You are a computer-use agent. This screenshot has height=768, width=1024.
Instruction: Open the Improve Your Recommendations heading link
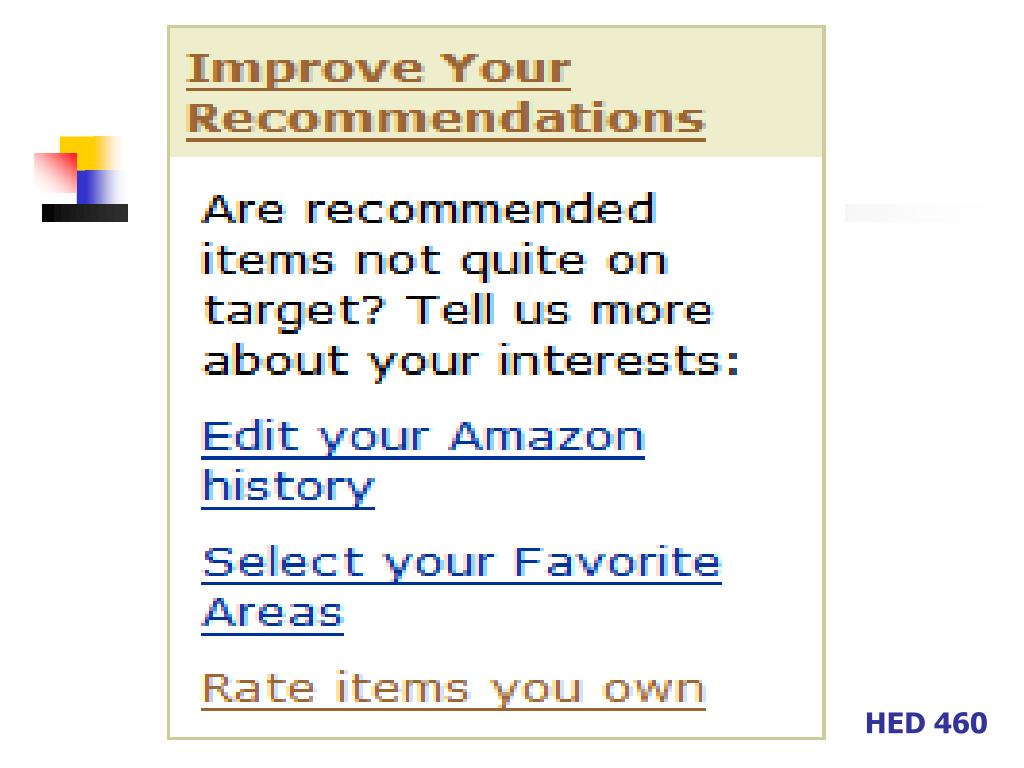coord(445,97)
